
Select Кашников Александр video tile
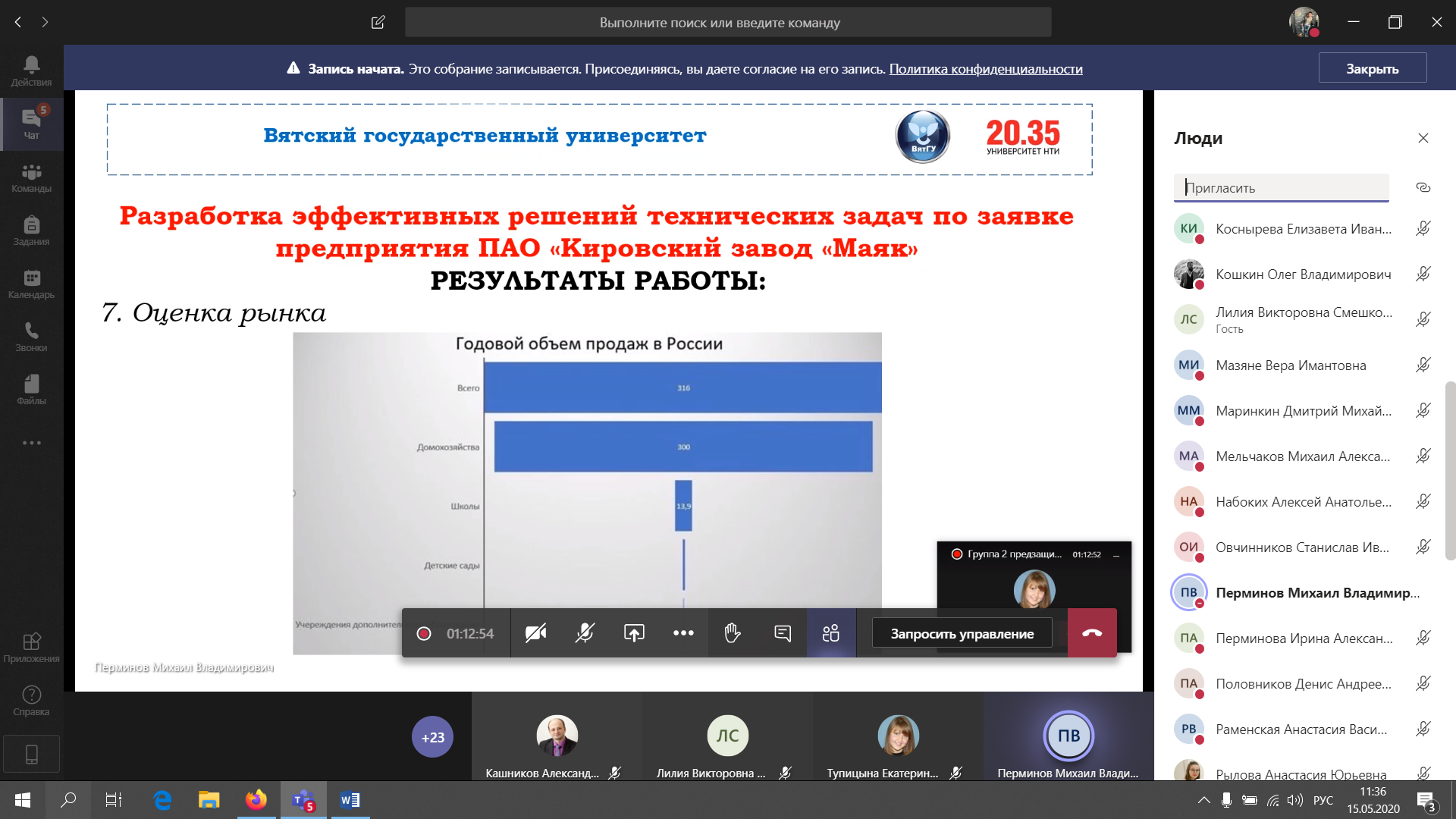pos(557,736)
